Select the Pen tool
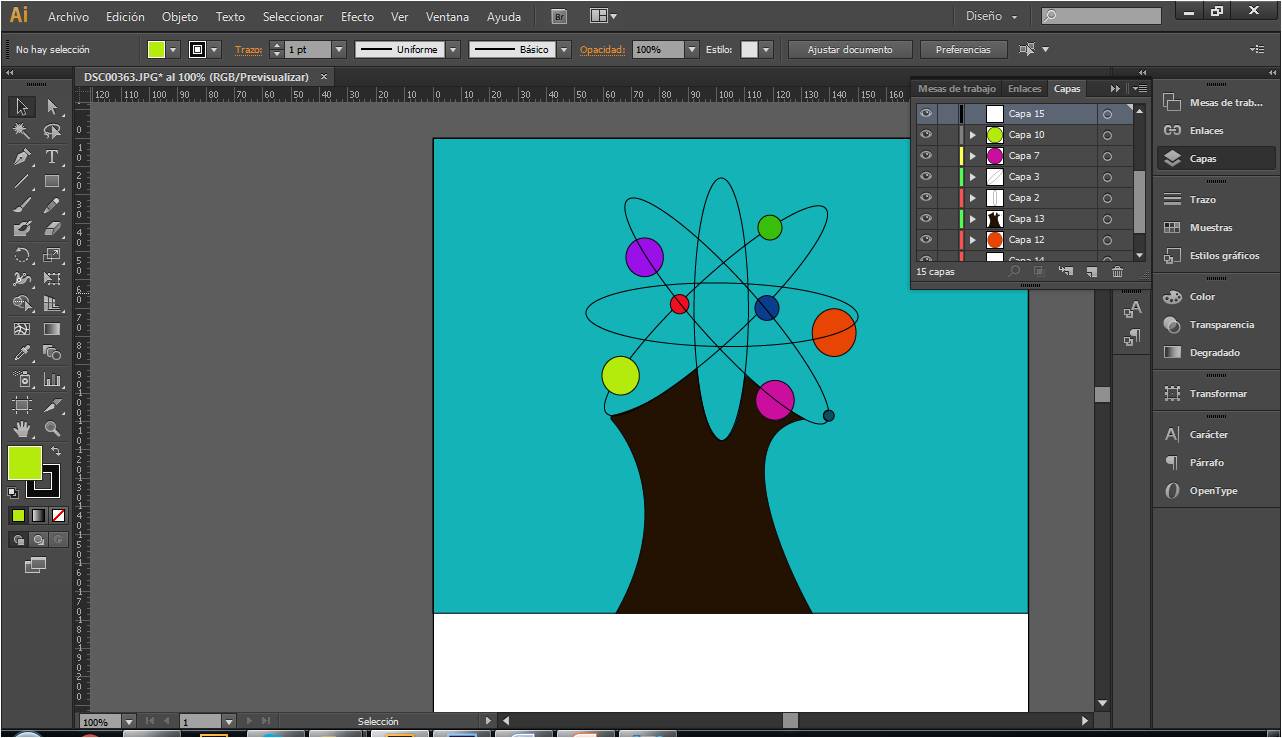The height and width of the screenshot is (738, 1282). pos(22,157)
